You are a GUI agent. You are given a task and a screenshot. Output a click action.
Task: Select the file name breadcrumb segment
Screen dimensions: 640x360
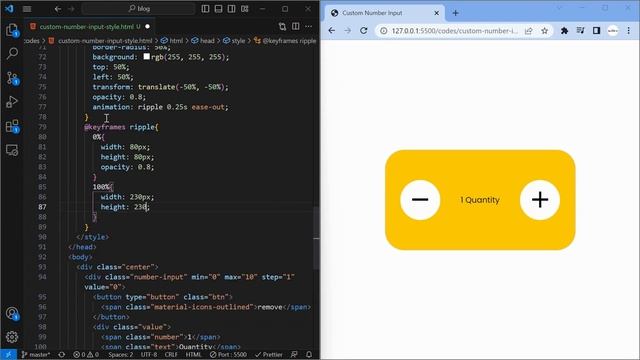[x=100, y=40]
